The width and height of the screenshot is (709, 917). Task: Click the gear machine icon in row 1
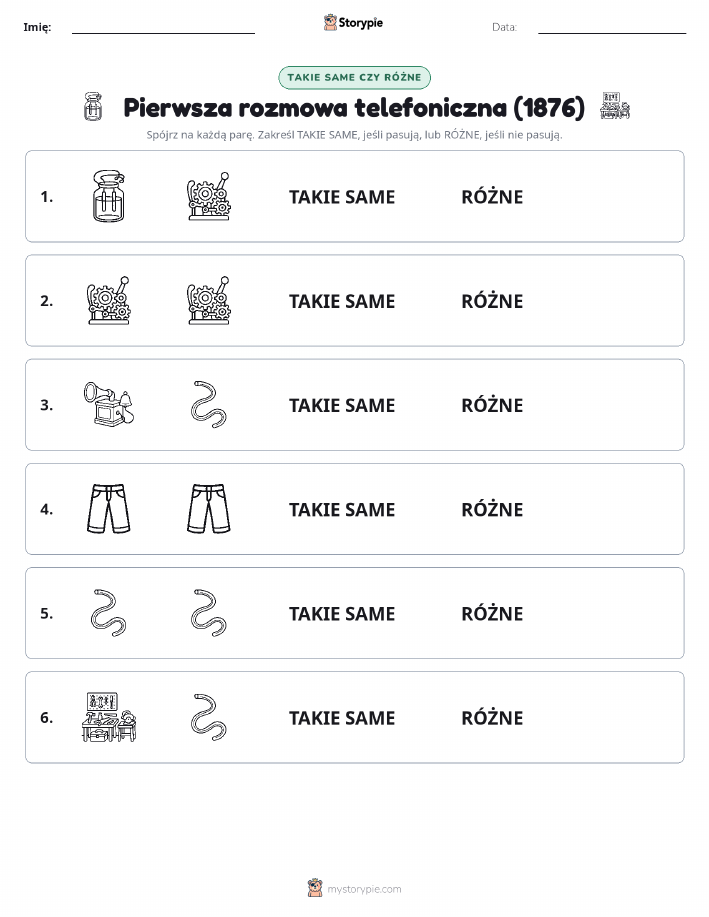pos(209,196)
